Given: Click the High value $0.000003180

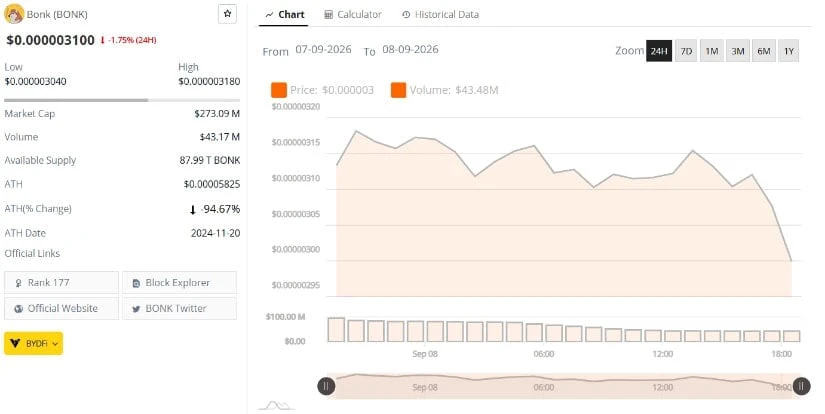Looking at the screenshot, I should [x=209, y=82].
